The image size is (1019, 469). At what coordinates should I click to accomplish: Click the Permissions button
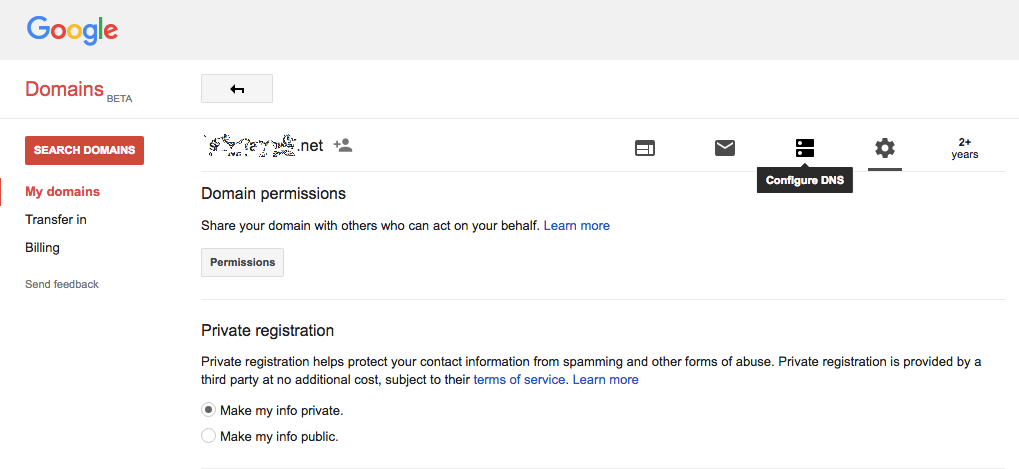pyautogui.click(x=242, y=262)
